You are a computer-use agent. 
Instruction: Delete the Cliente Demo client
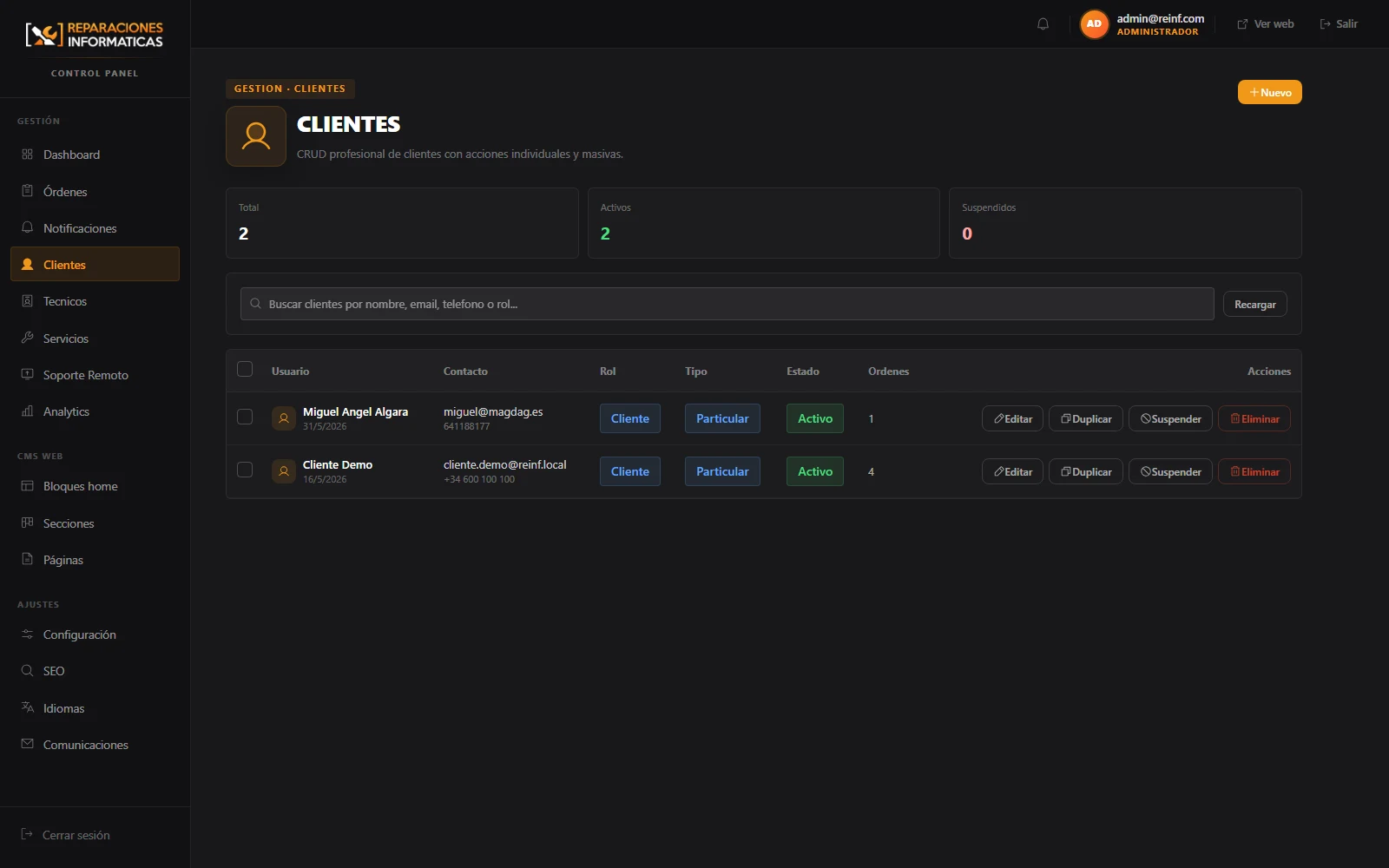coord(1254,471)
